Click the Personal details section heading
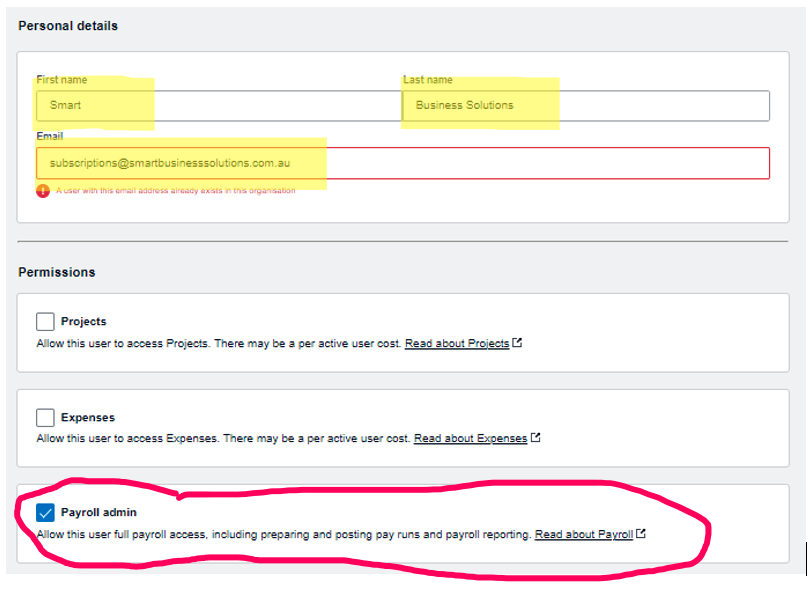This screenshot has height=593, width=812. coord(68,26)
